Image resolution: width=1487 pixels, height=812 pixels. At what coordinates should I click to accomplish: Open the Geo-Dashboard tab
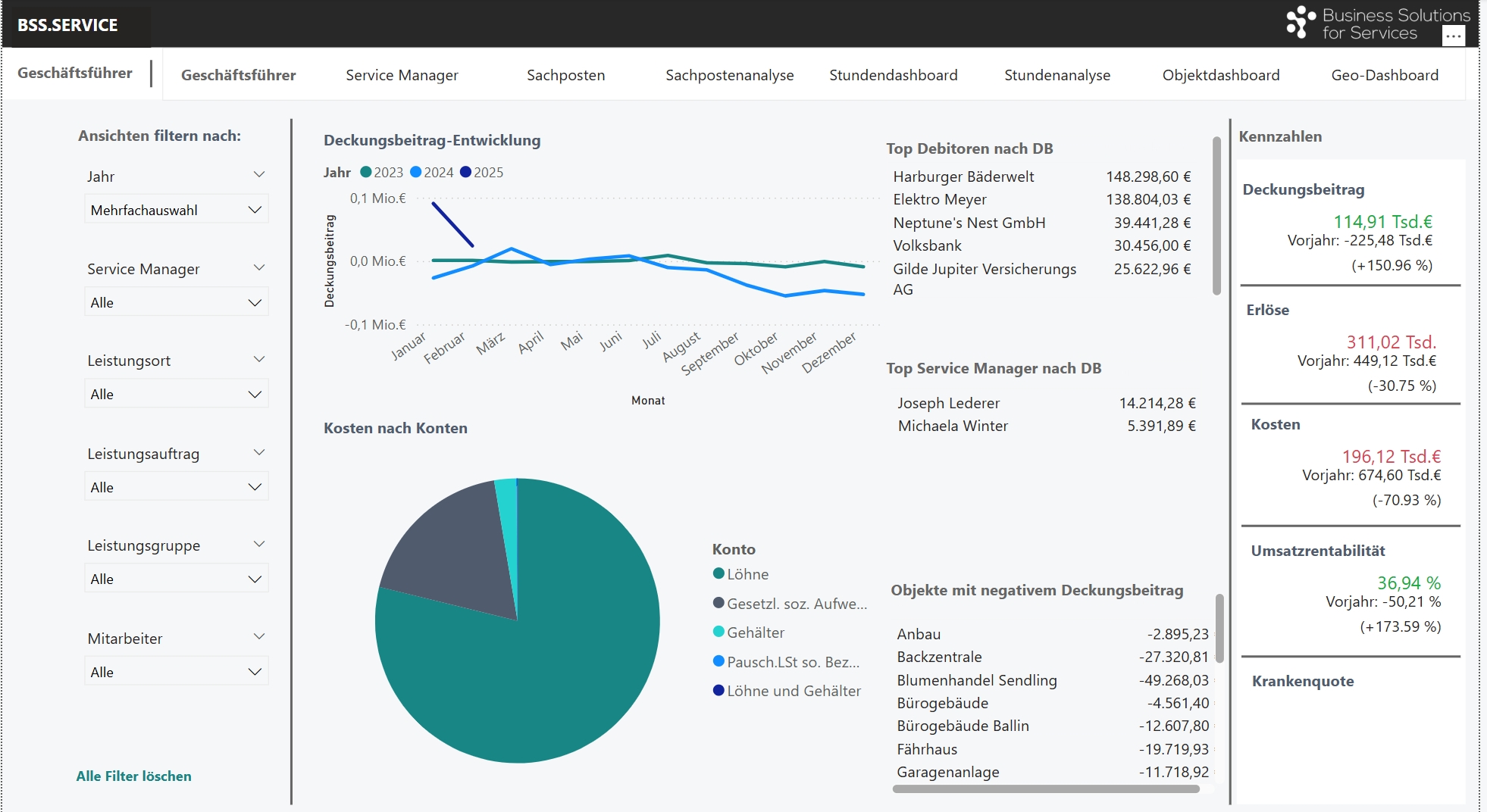(x=1384, y=75)
